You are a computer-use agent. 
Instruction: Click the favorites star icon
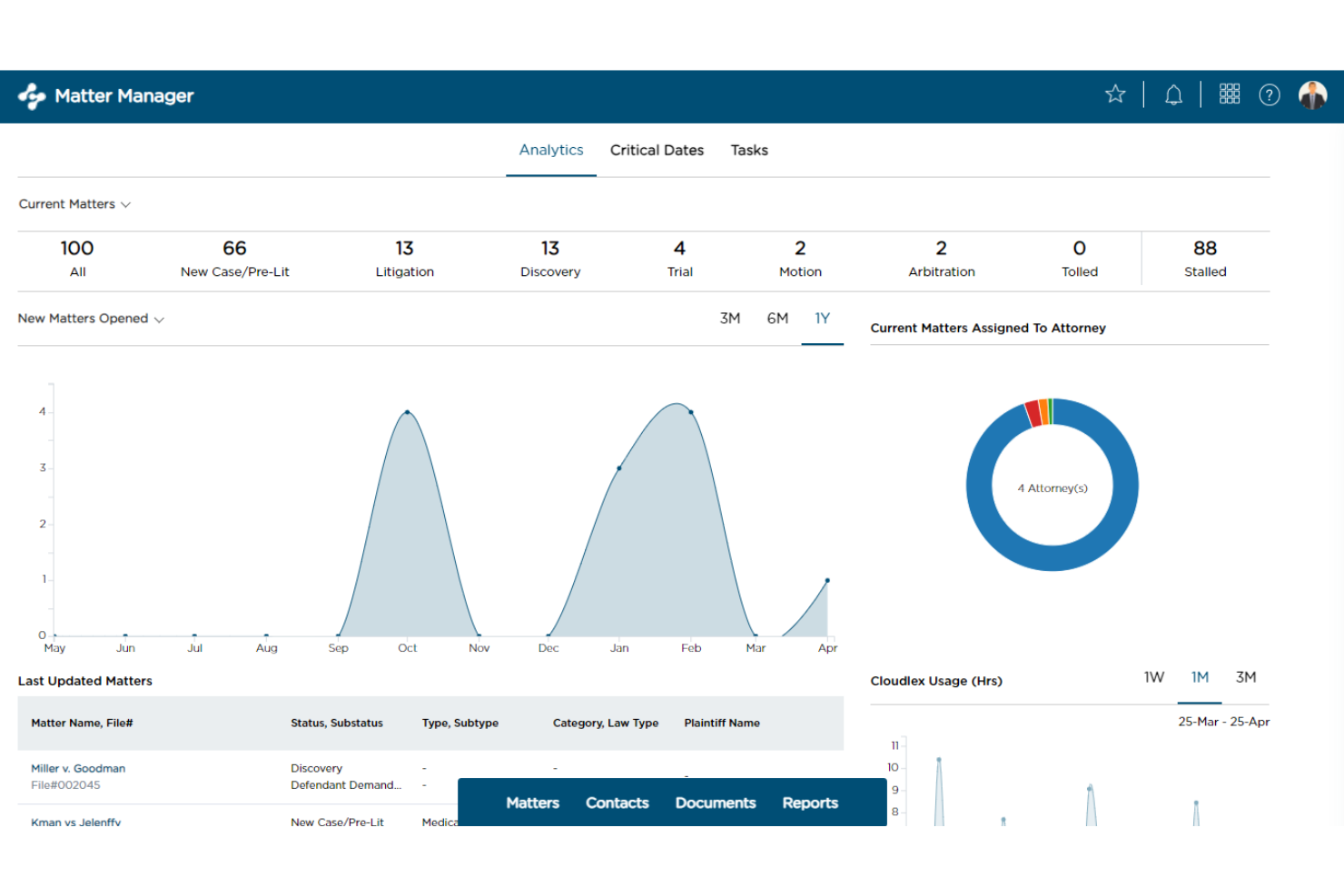click(1115, 94)
